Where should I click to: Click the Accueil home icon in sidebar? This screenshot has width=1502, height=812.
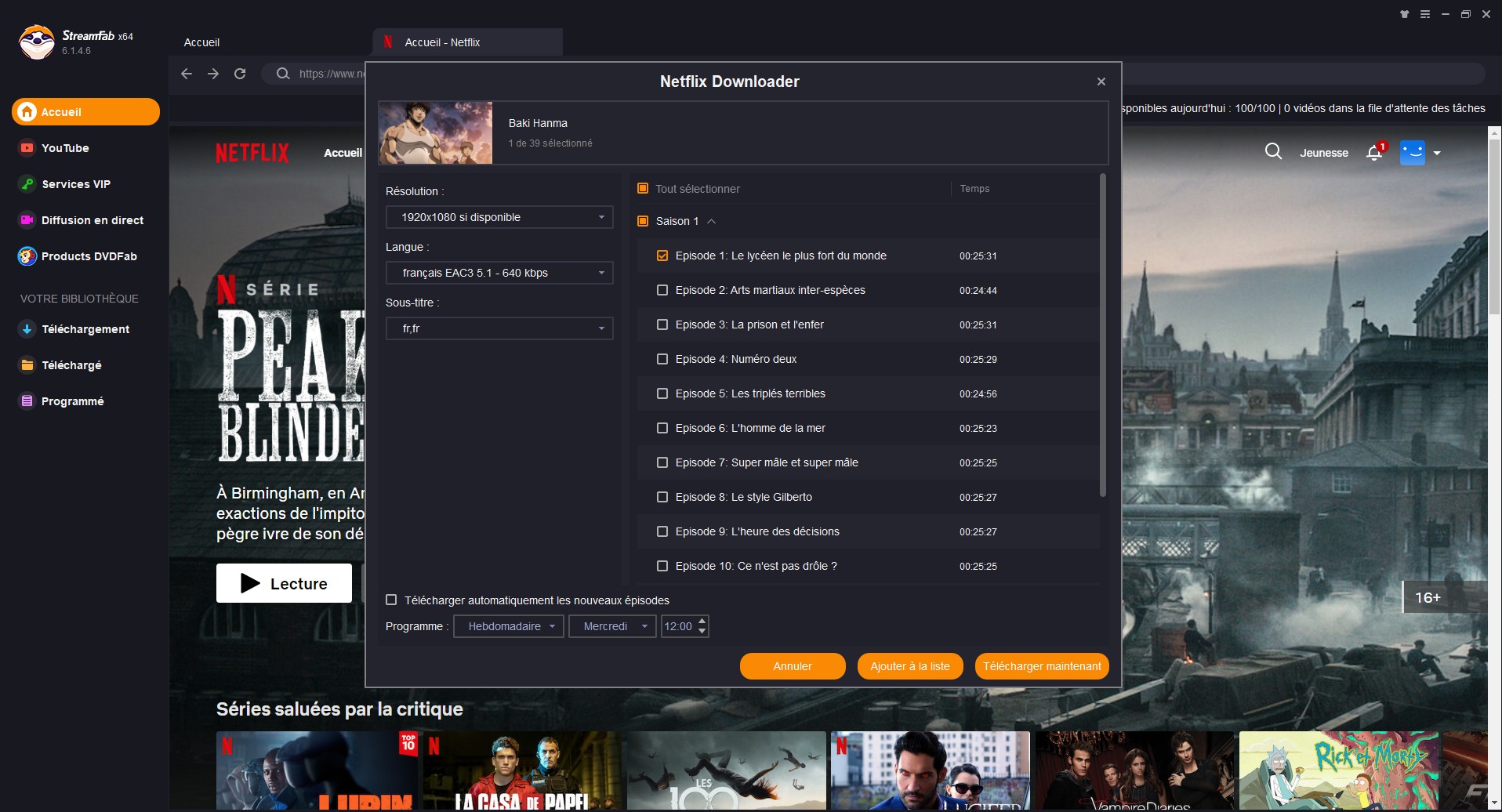27,112
